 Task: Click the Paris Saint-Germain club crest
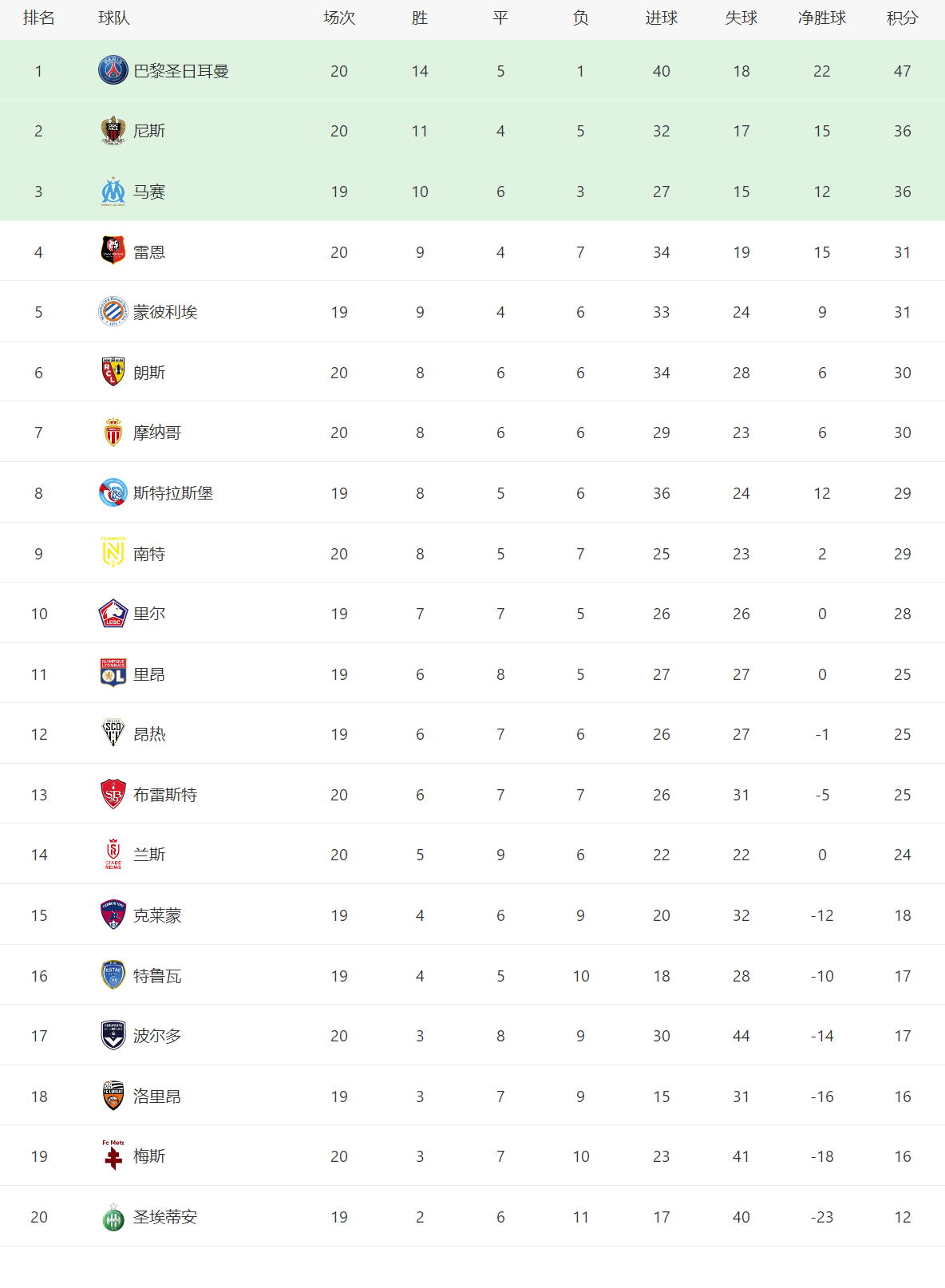pos(113,71)
